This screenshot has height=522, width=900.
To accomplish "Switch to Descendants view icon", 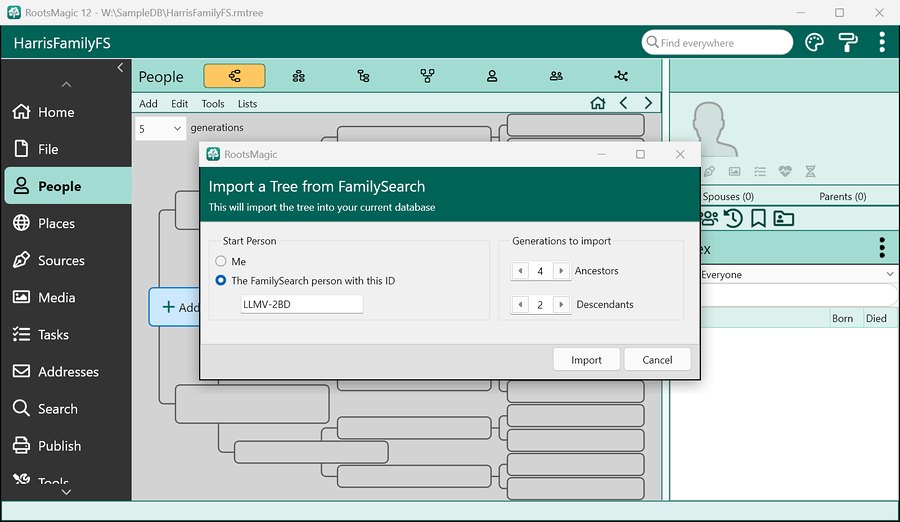I will tap(363, 76).
